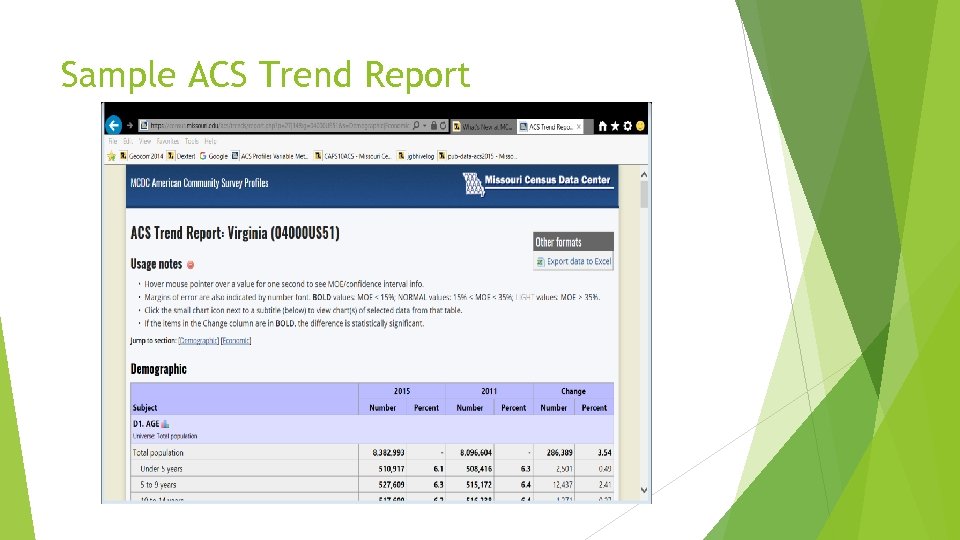
Task: Click the 515,172 value cell
Action: point(479,485)
